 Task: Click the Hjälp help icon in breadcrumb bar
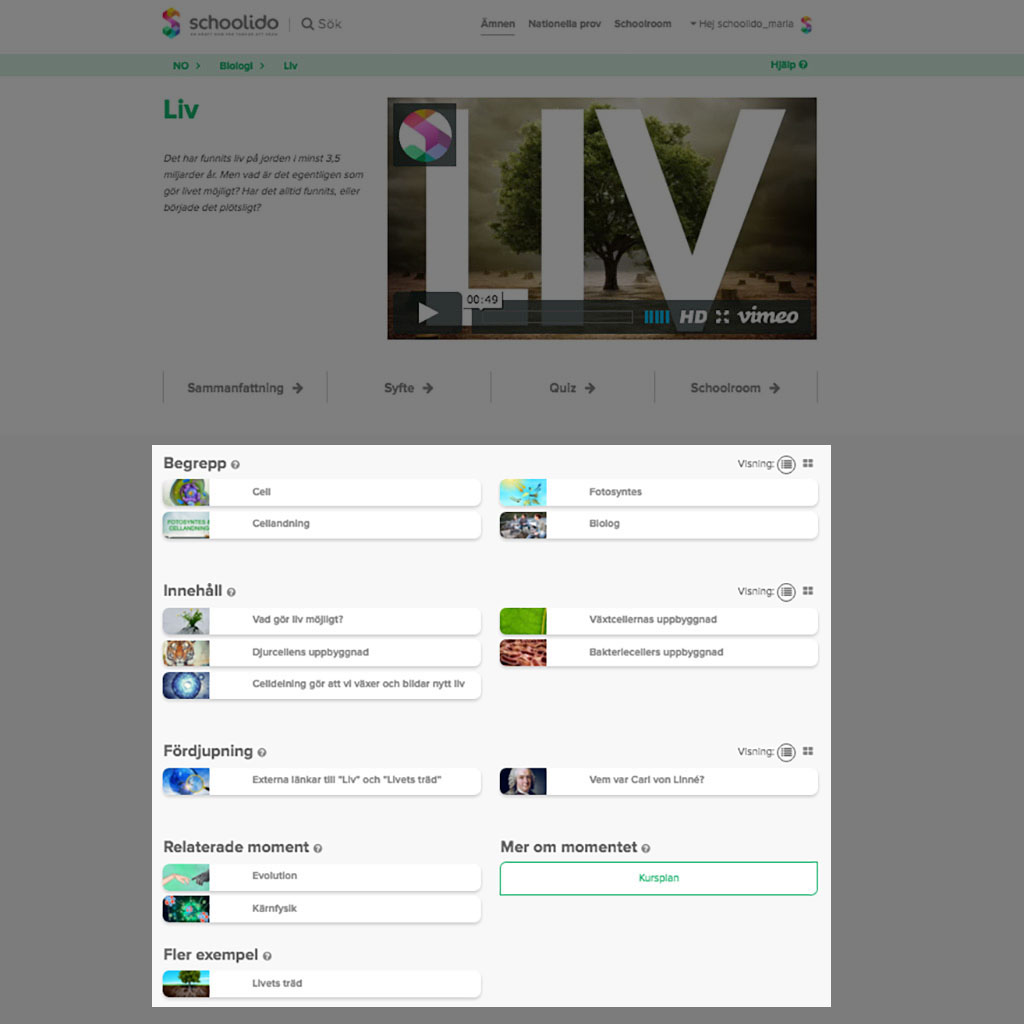click(x=803, y=65)
